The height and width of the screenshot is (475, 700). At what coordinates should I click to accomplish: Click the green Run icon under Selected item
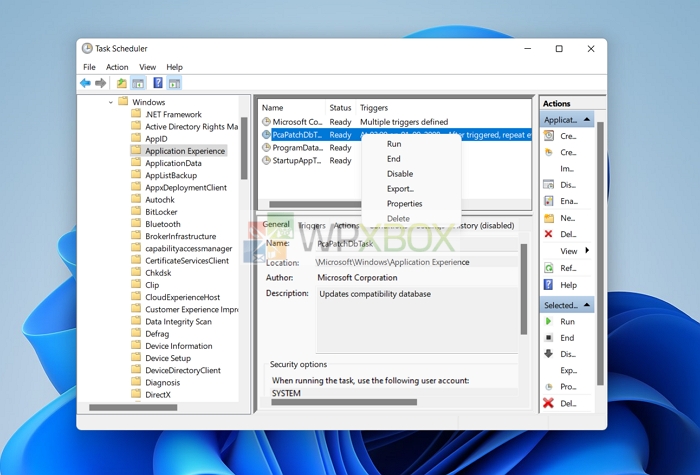click(549, 321)
